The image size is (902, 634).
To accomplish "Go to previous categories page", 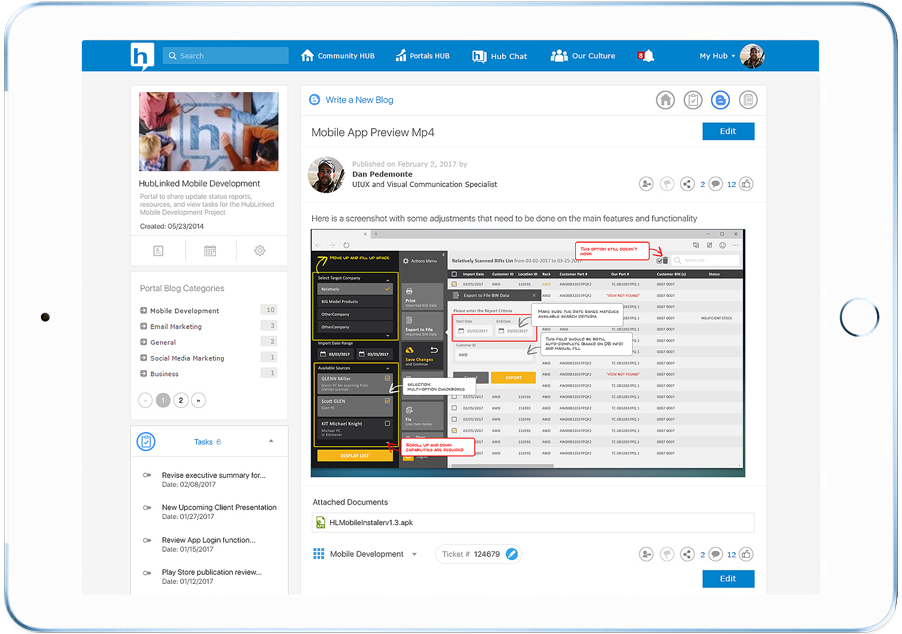I will 146,400.
